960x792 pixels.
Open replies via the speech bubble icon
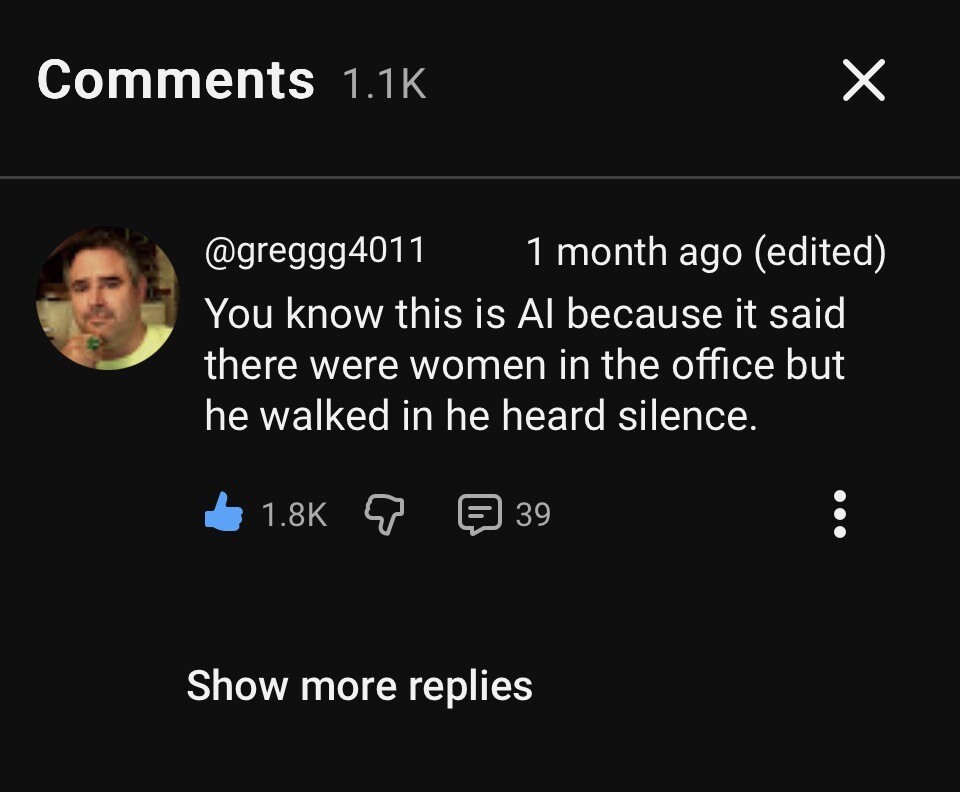pos(479,514)
